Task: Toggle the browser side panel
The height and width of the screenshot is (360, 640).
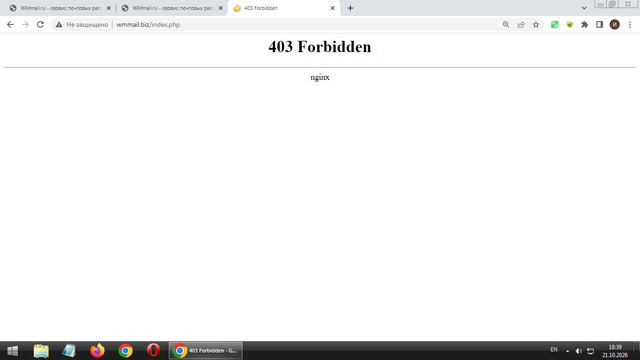Action: (x=600, y=24)
